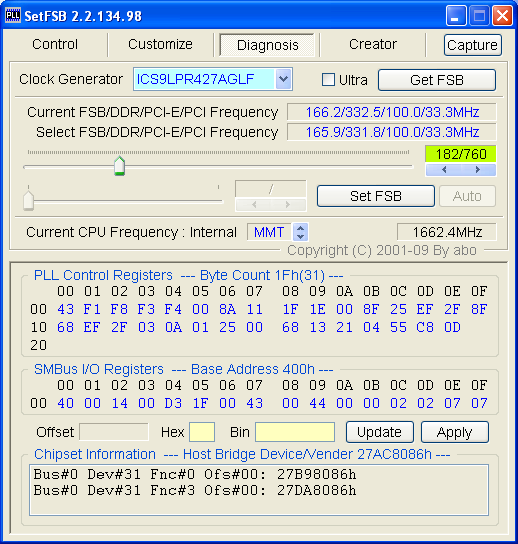Click the Apply button for registers
Image resolution: width=518 pixels, height=544 pixels.
point(455,432)
